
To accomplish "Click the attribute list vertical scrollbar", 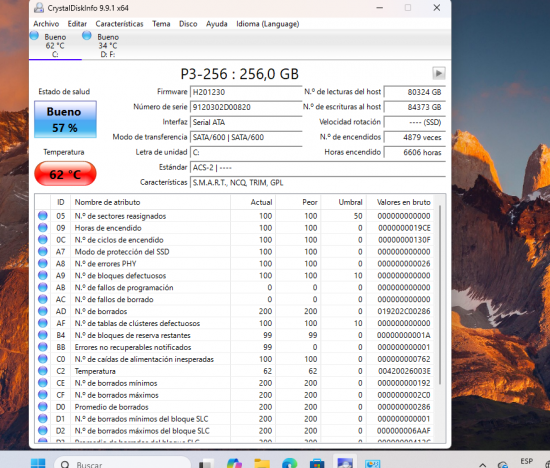I will click(440, 295).
